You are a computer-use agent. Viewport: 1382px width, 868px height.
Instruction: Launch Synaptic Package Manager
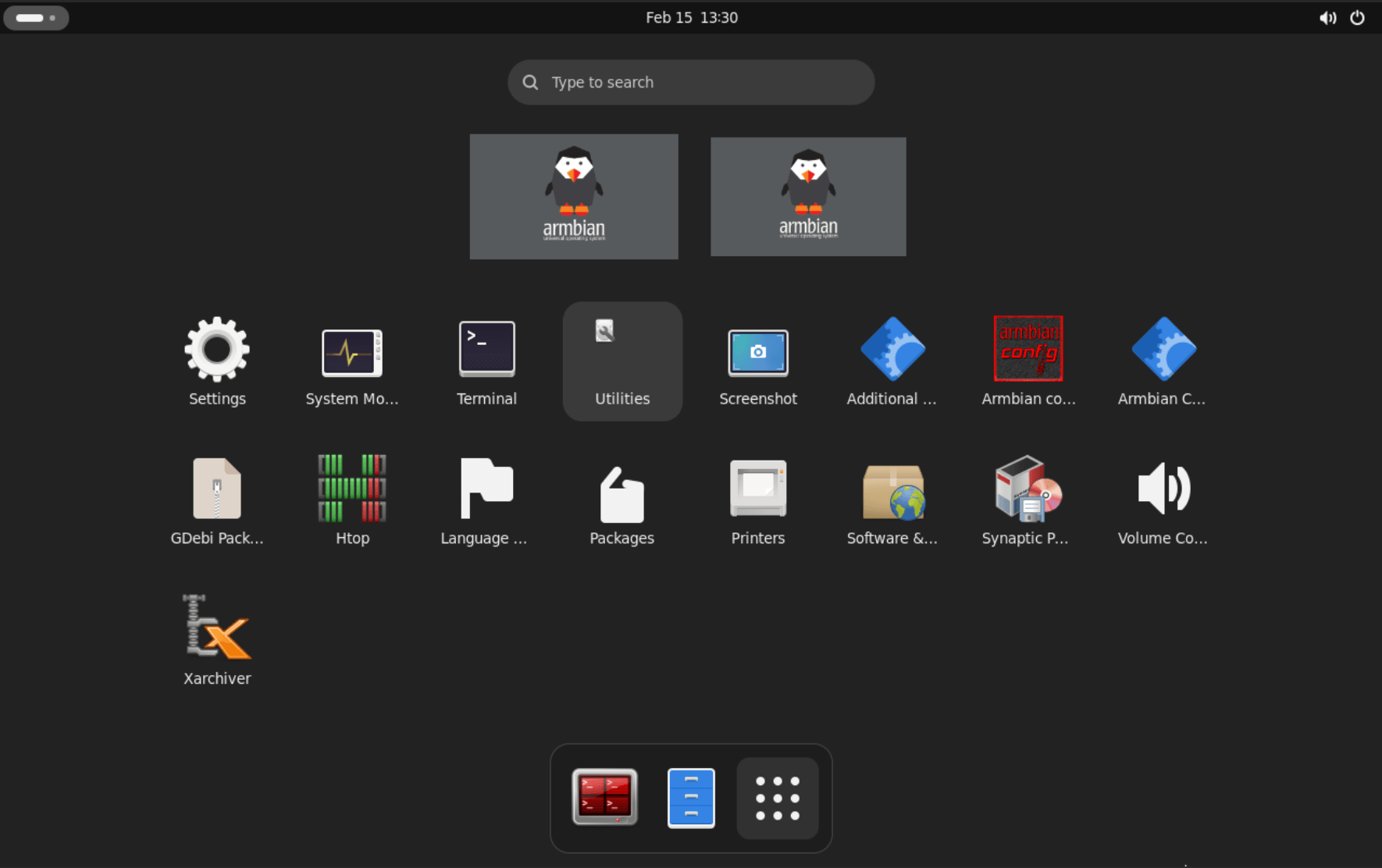[1028, 501]
